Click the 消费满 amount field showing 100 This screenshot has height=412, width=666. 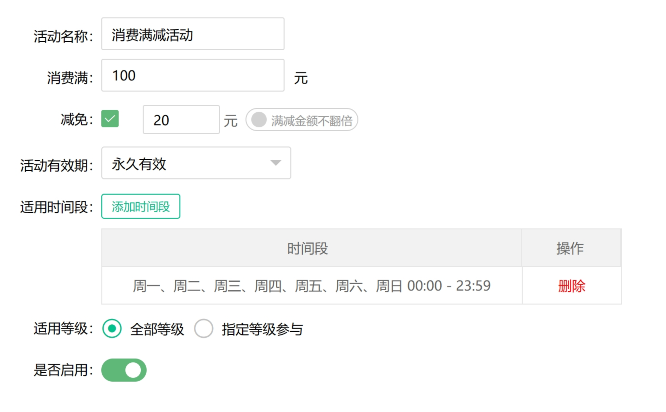pyautogui.click(x=192, y=76)
